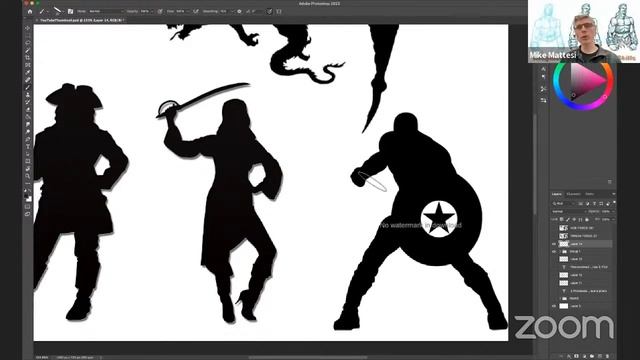Select the Clone Stamp tool
Viewport: 640px width, 360px height.
[x=28, y=95]
